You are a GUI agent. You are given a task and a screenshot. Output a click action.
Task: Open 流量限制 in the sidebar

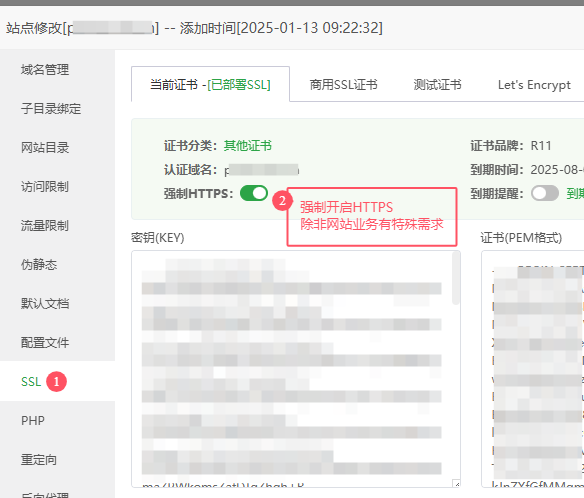[x=45, y=226]
